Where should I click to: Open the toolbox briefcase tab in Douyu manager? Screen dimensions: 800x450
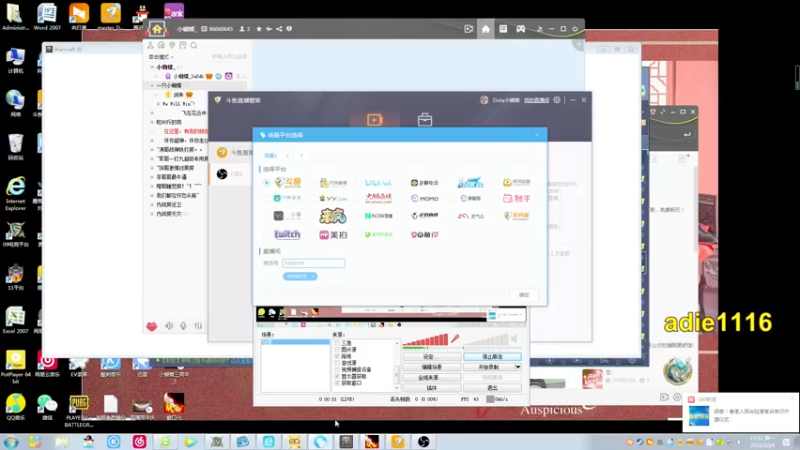(x=424, y=120)
